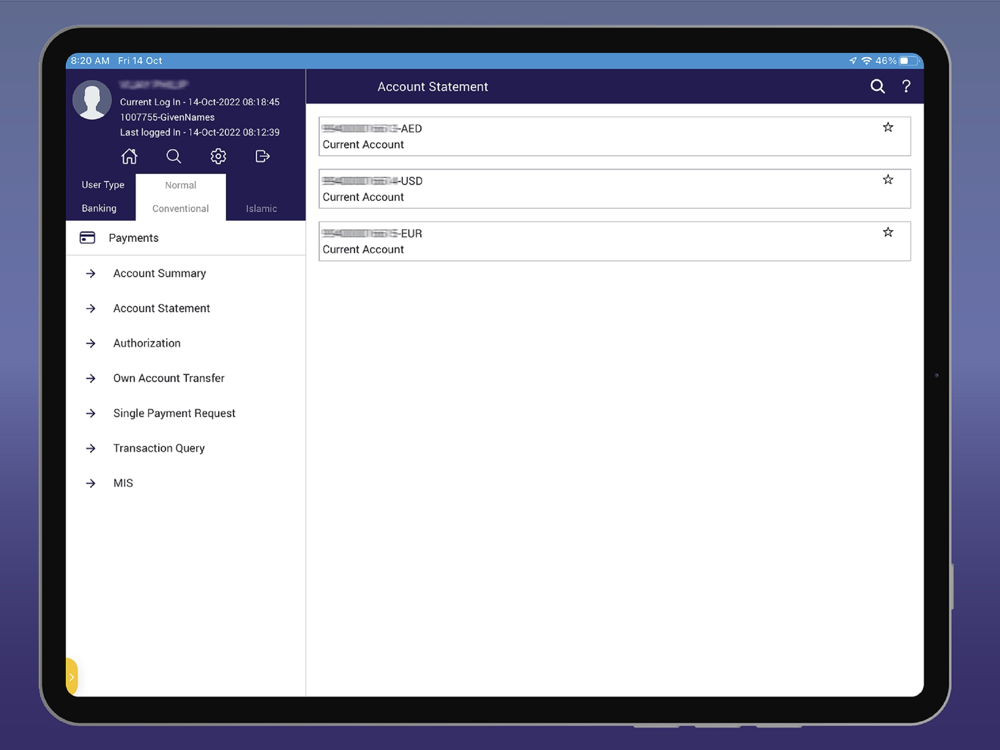Tap the 8:20 AM clock text

pyautogui.click(x=90, y=61)
